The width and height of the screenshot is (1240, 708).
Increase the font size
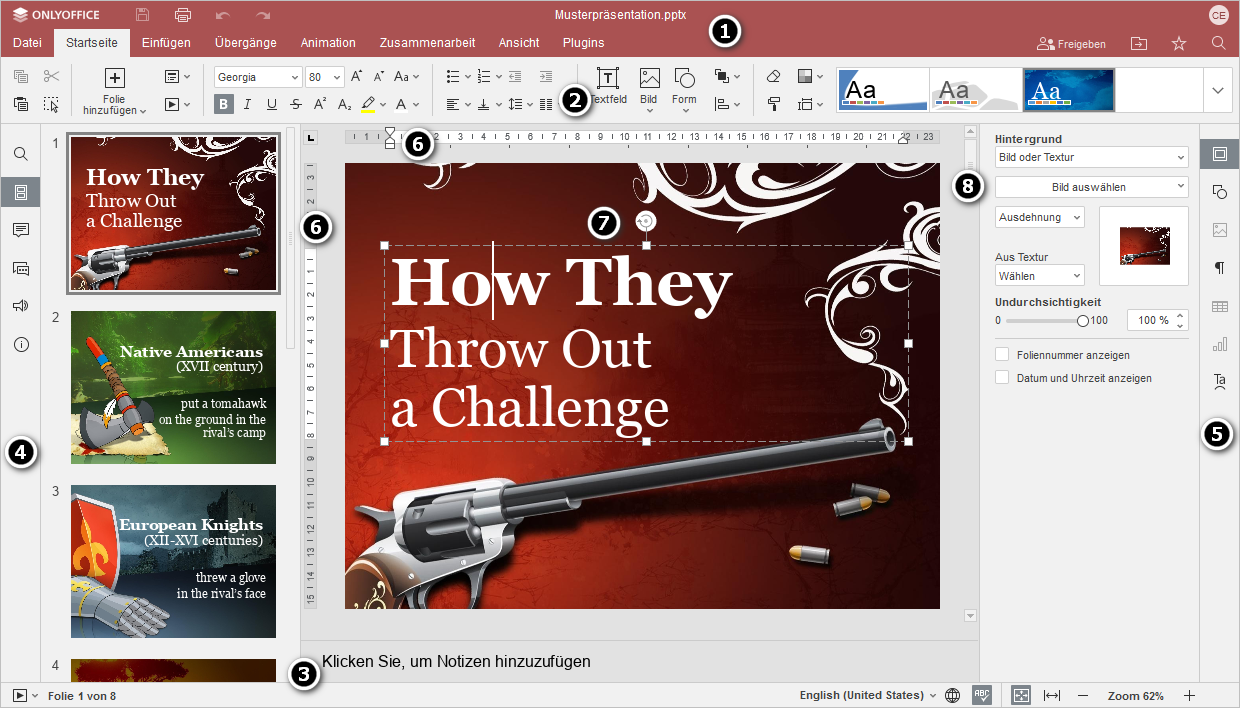pos(357,76)
